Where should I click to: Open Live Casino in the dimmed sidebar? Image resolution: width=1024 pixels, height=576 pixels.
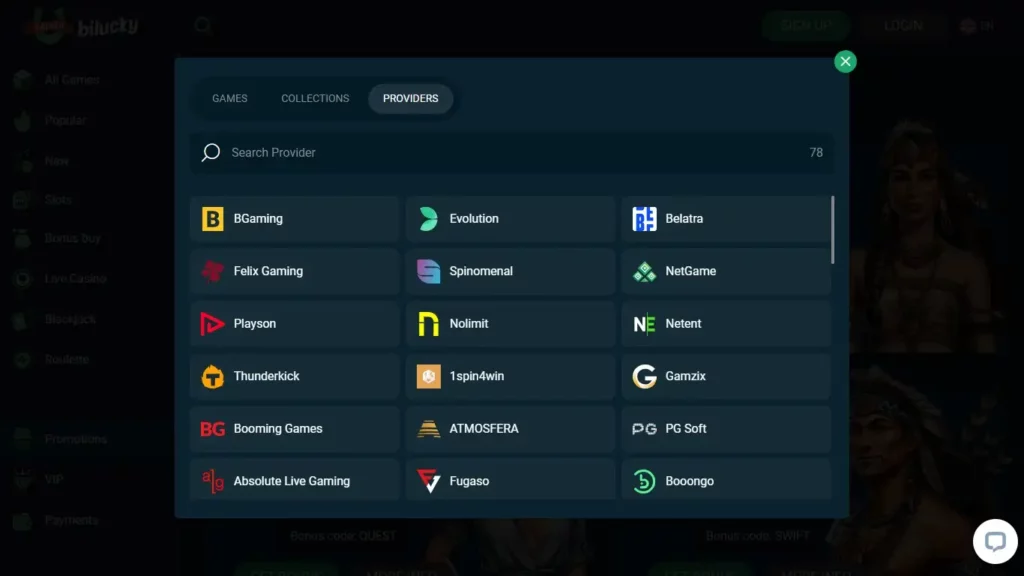75,279
